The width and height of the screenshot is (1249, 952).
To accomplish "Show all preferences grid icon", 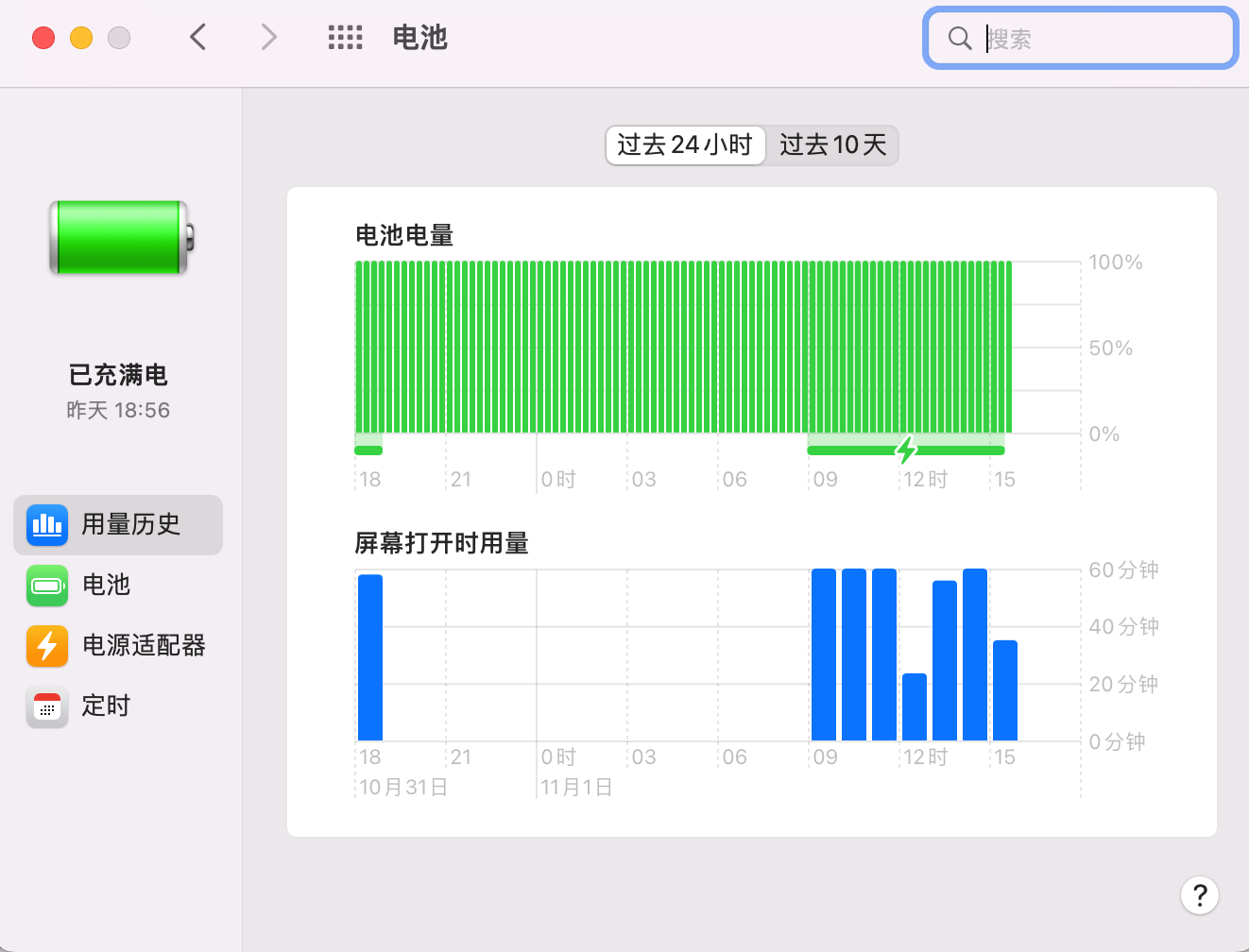I will 345,38.
